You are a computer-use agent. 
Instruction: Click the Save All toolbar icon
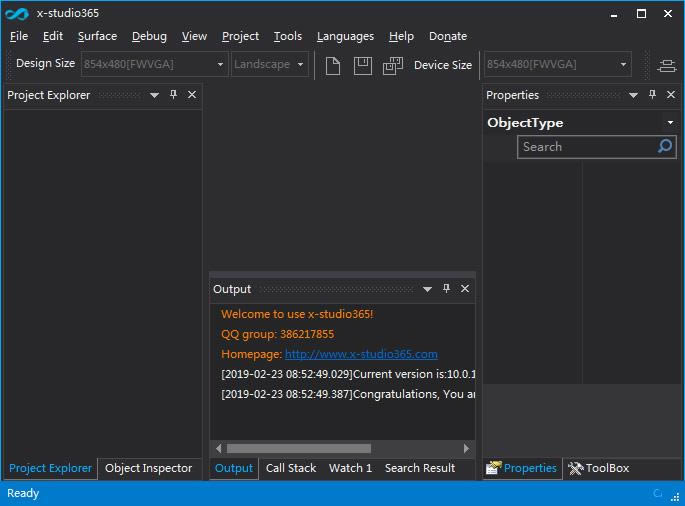(393, 66)
